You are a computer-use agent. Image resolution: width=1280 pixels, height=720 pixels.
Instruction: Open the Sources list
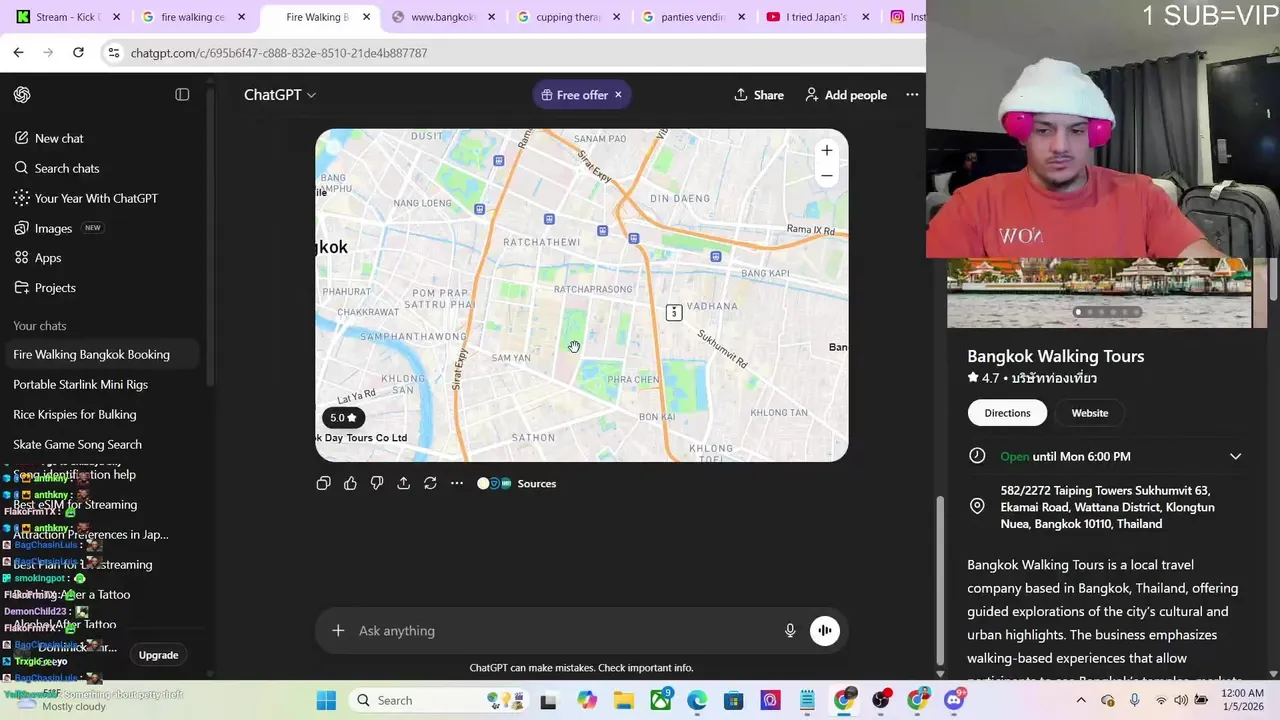coord(516,483)
